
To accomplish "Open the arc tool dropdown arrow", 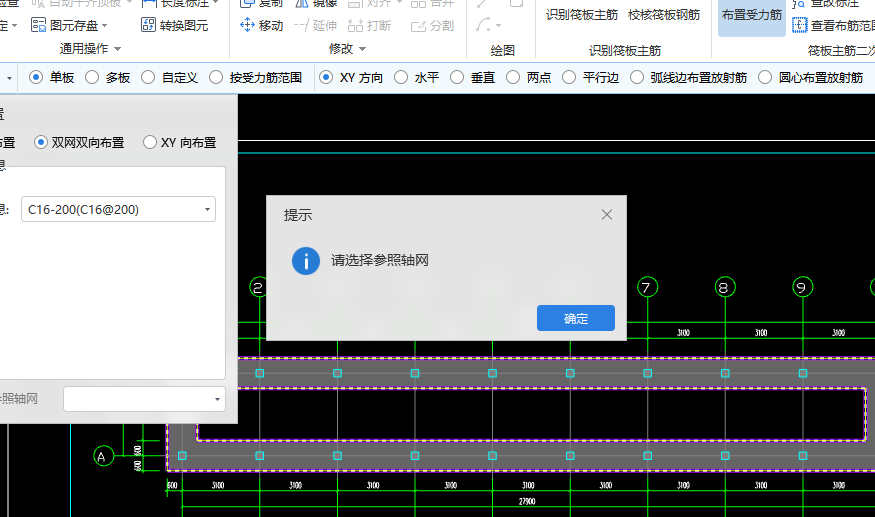I will pyautogui.click(x=498, y=26).
